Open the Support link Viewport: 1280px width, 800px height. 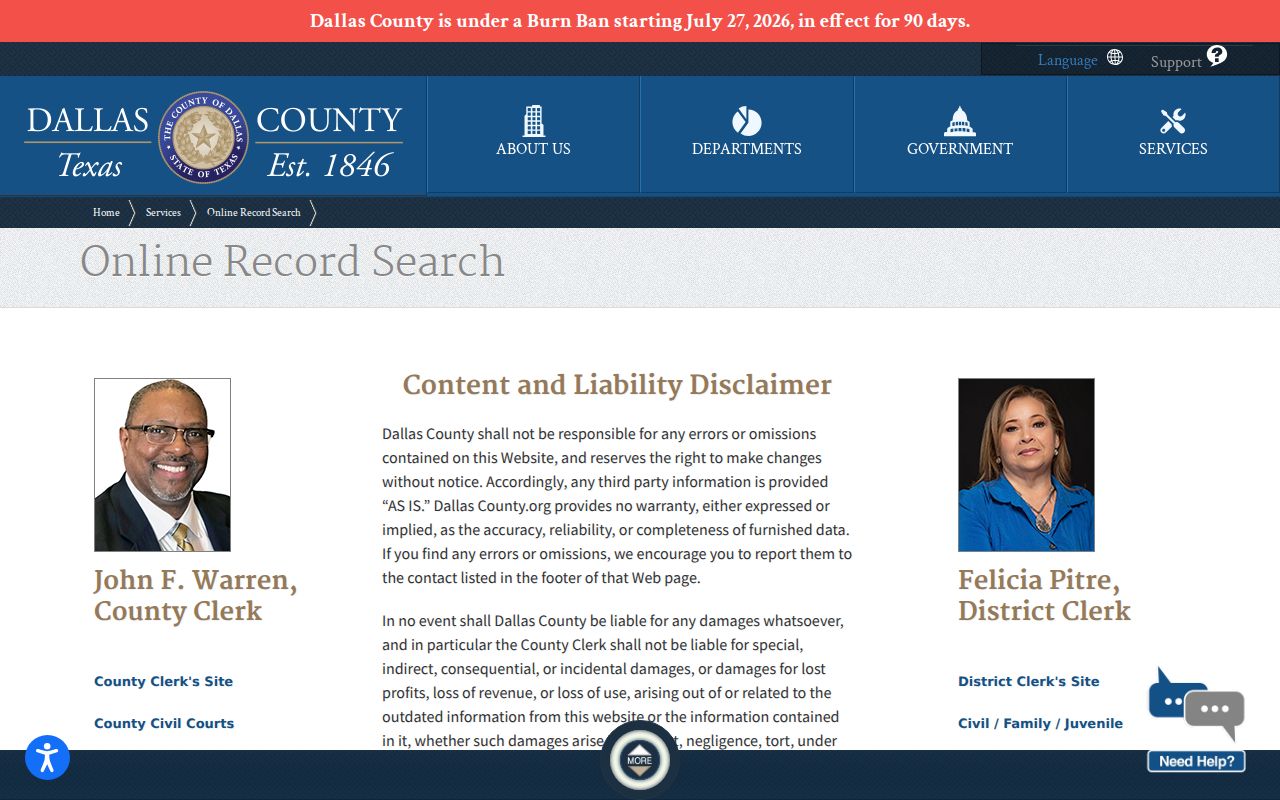[1176, 62]
